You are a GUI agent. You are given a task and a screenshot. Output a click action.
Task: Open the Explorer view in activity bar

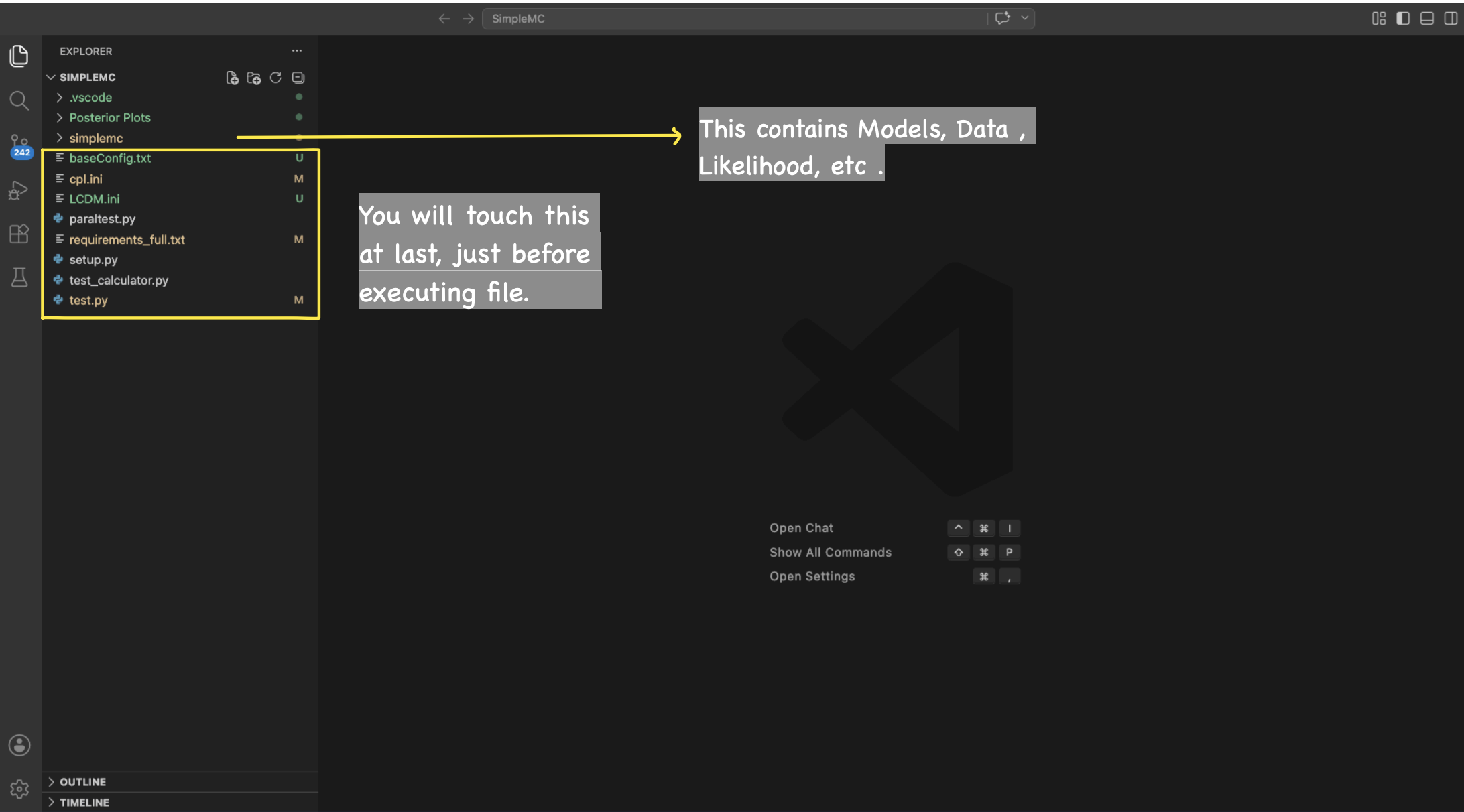tap(19, 56)
